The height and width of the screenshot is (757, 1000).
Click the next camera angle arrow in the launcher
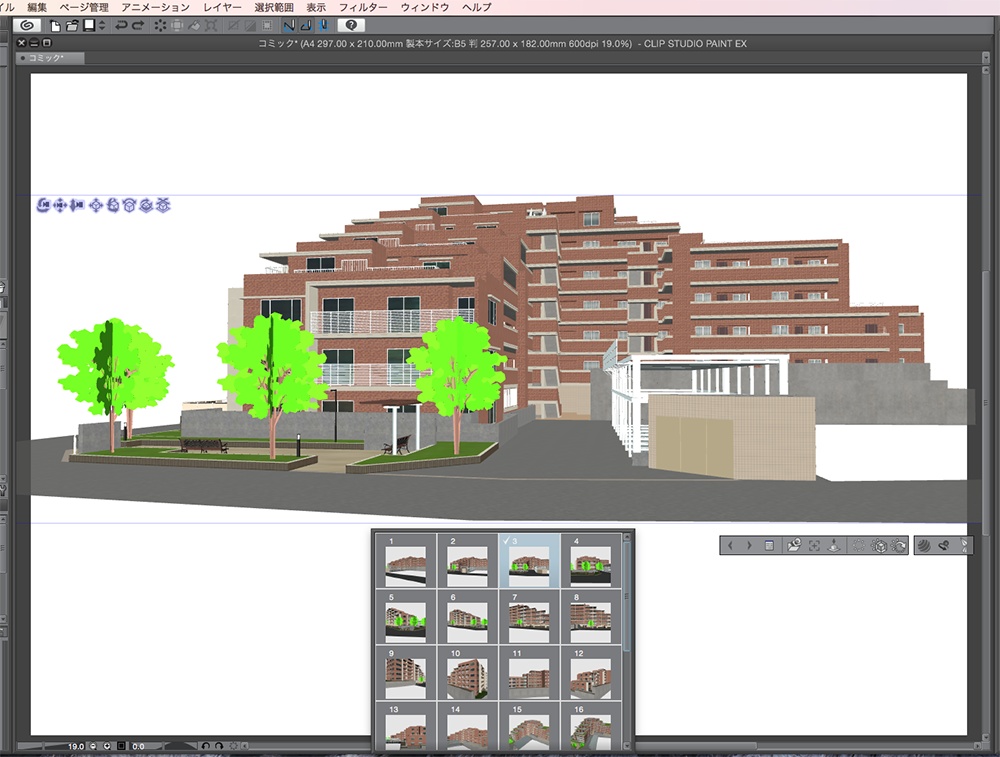coord(749,545)
